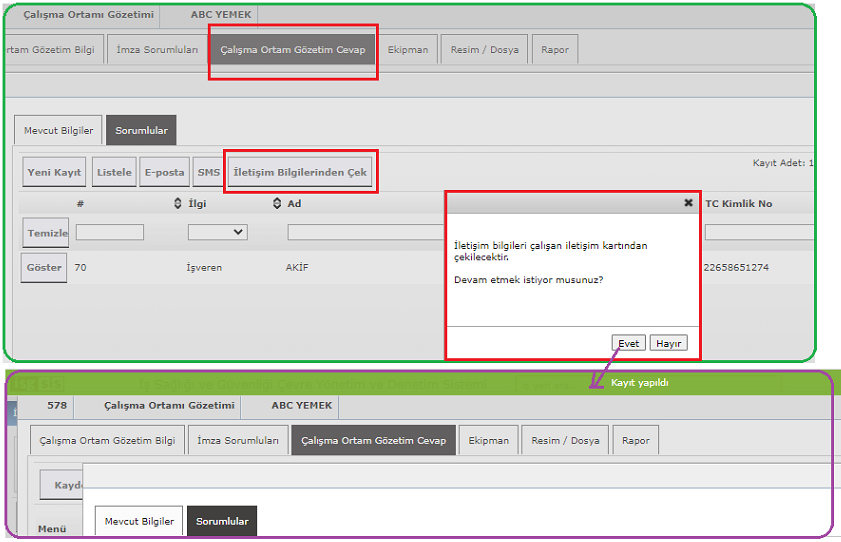Viewport: 841px width, 542px height.
Task: Close the confirmation dialog with the X
Action: pos(688,202)
